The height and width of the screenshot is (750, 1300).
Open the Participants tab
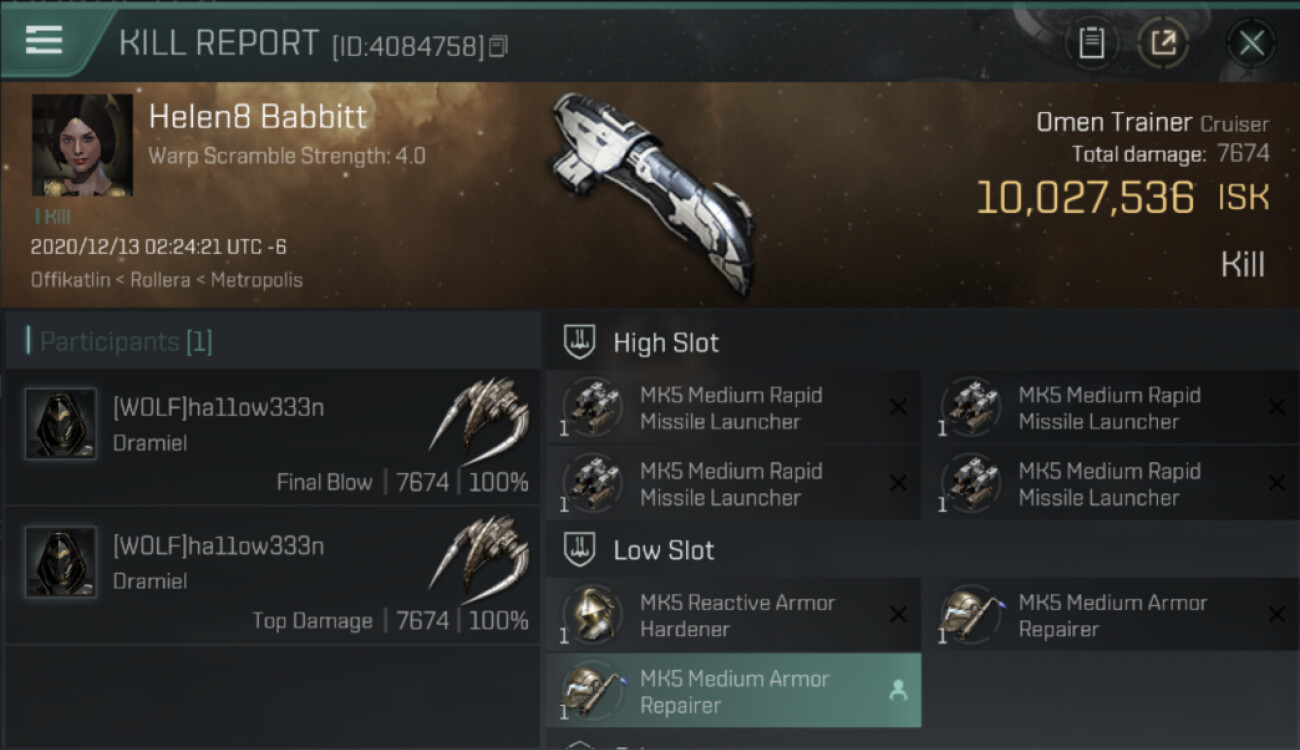[125, 342]
